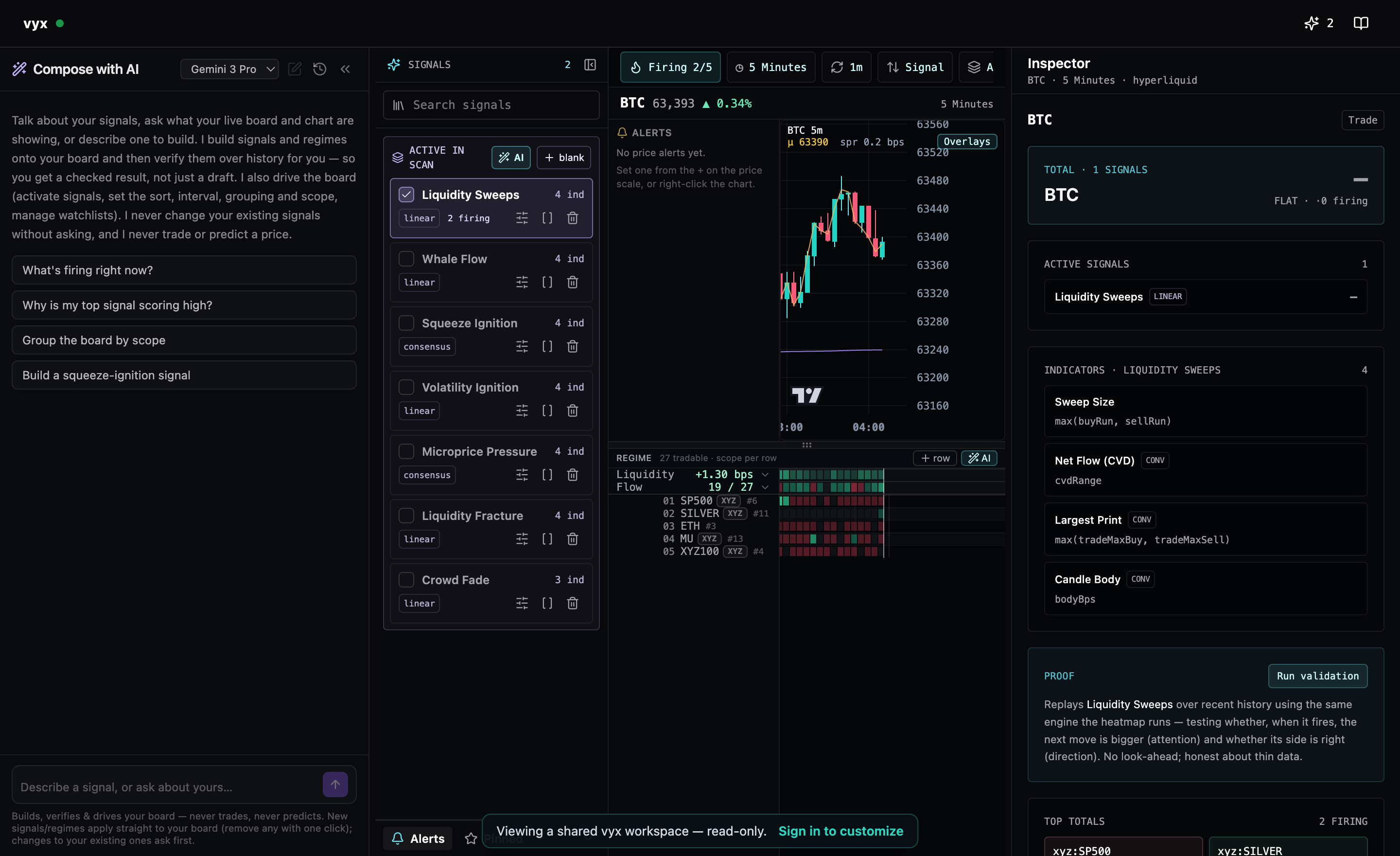Viewport: 1400px width, 856px height.
Task: Tune settings for Microprice Pressure signal
Action: (x=522, y=475)
